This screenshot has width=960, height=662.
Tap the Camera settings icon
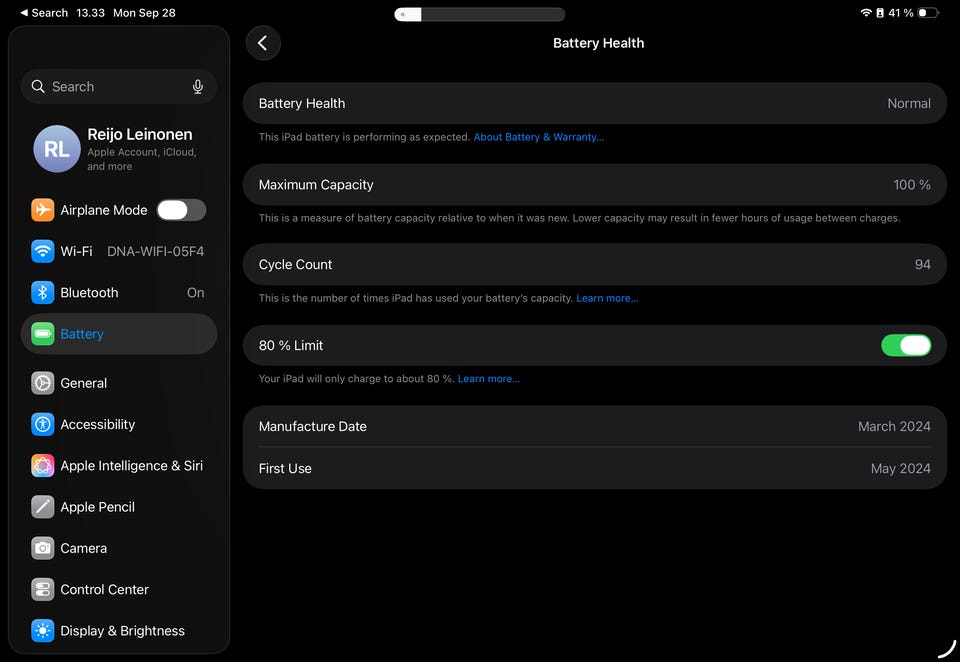(x=43, y=548)
